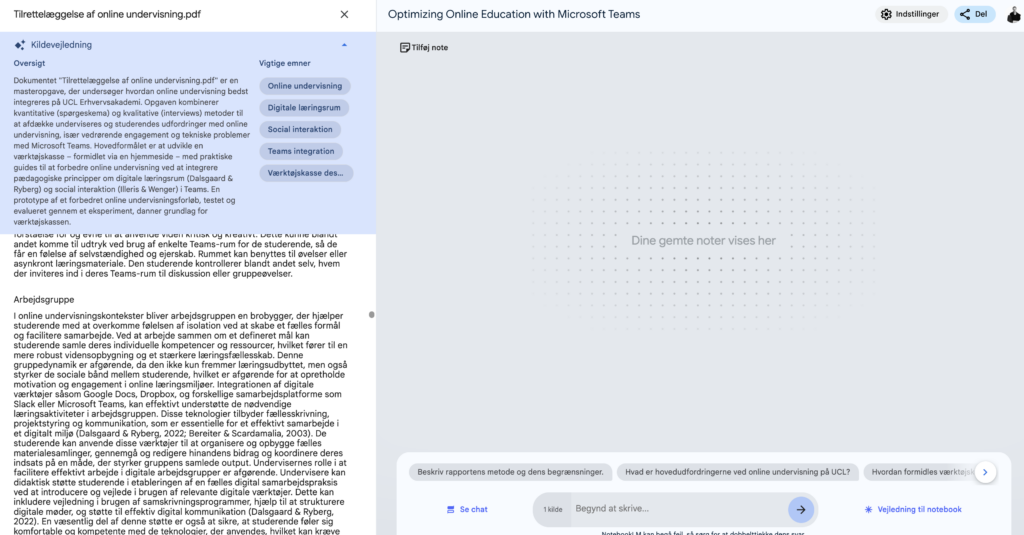Click the 'Arbejdsgruppe' heading in document
The height and width of the screenshot is (535, 1024).
coord(44,300)
